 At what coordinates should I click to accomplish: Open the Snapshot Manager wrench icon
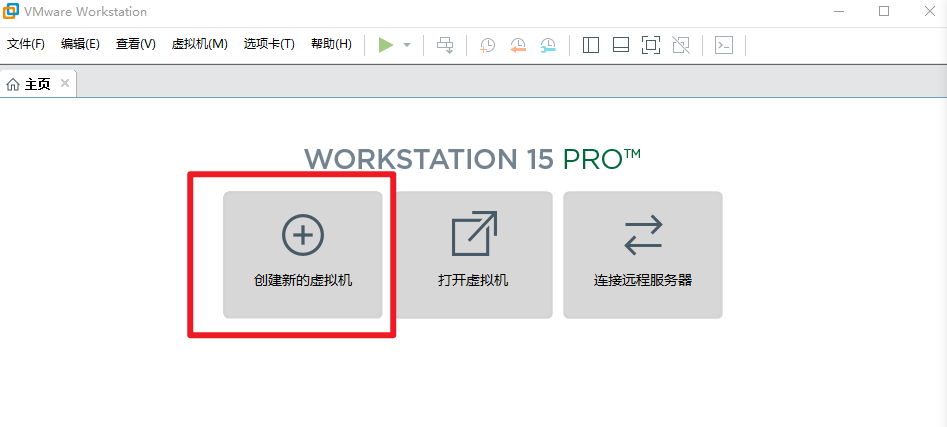coord(548,45)
